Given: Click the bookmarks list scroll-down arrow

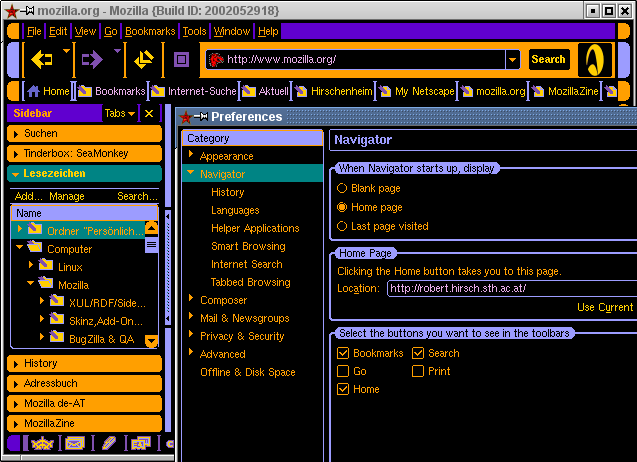Looking at the screenshot, I should pos(152,341).
